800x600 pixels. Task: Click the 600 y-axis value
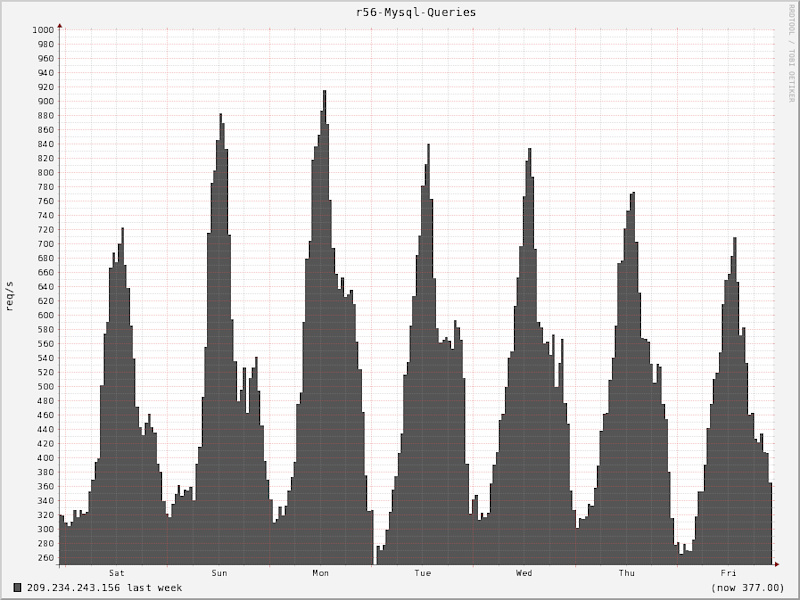coord(45,315)
